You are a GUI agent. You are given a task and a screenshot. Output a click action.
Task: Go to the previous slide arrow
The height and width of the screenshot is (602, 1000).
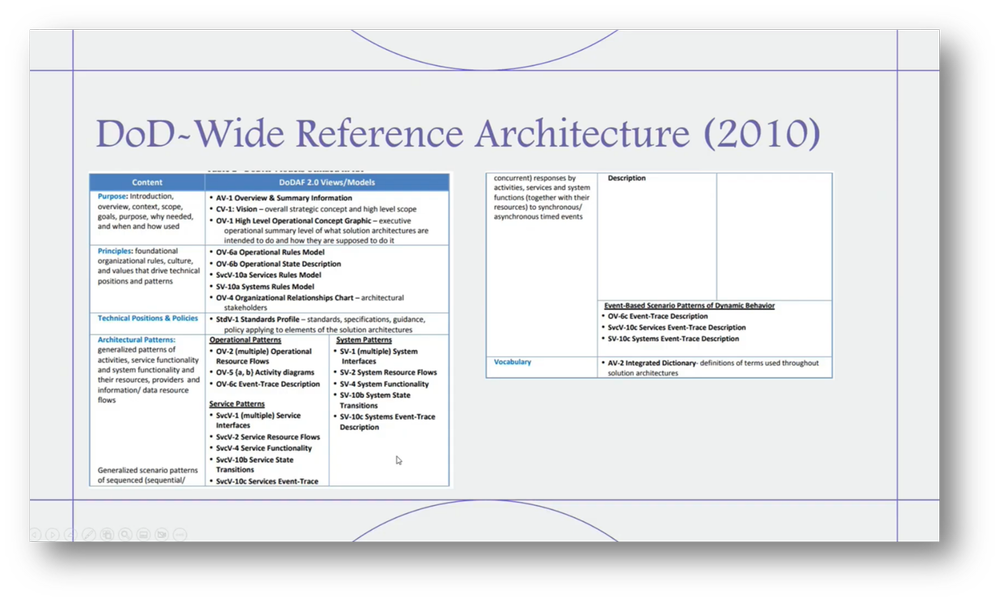(x=35, y=534)
